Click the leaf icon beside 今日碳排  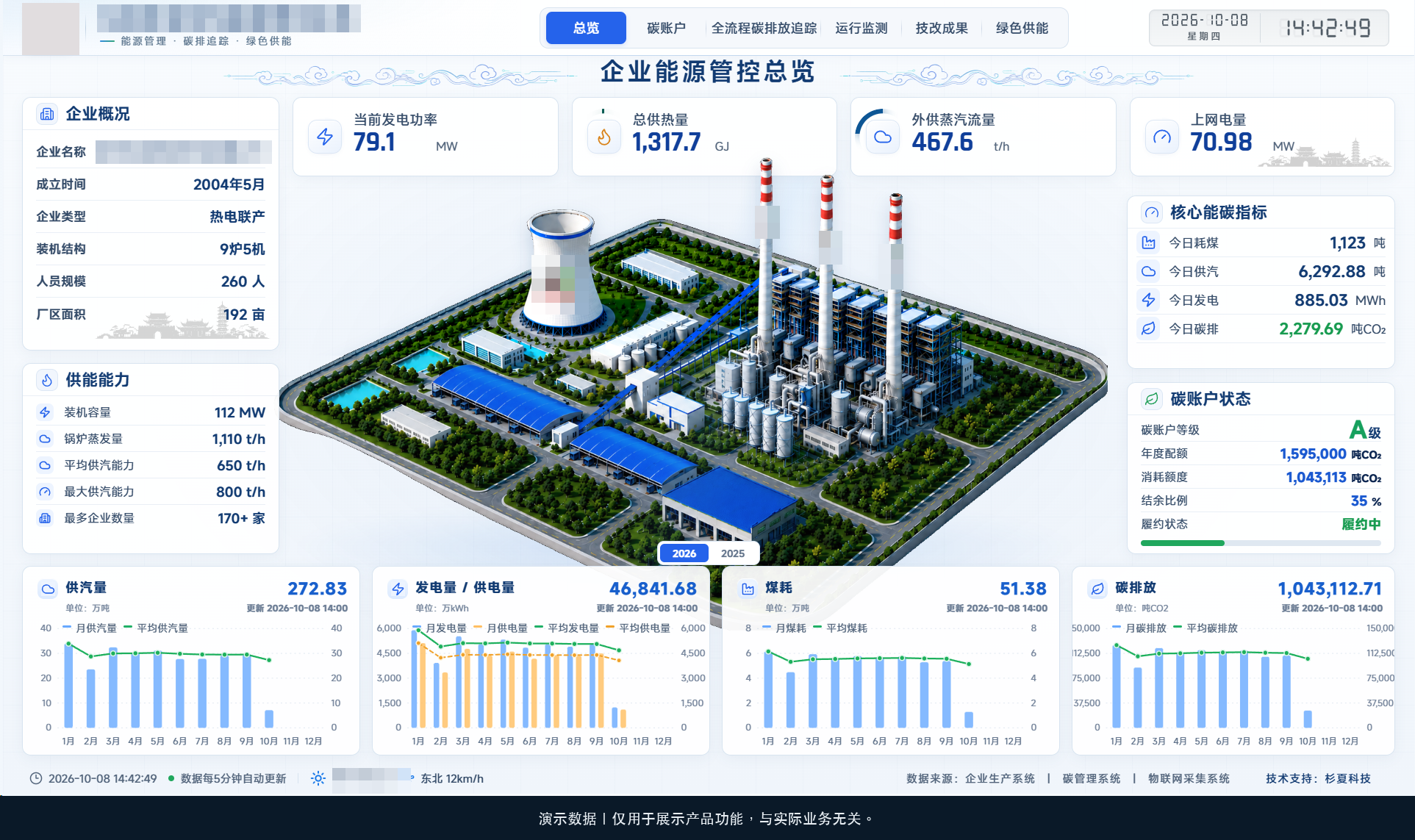point(1148,329)
